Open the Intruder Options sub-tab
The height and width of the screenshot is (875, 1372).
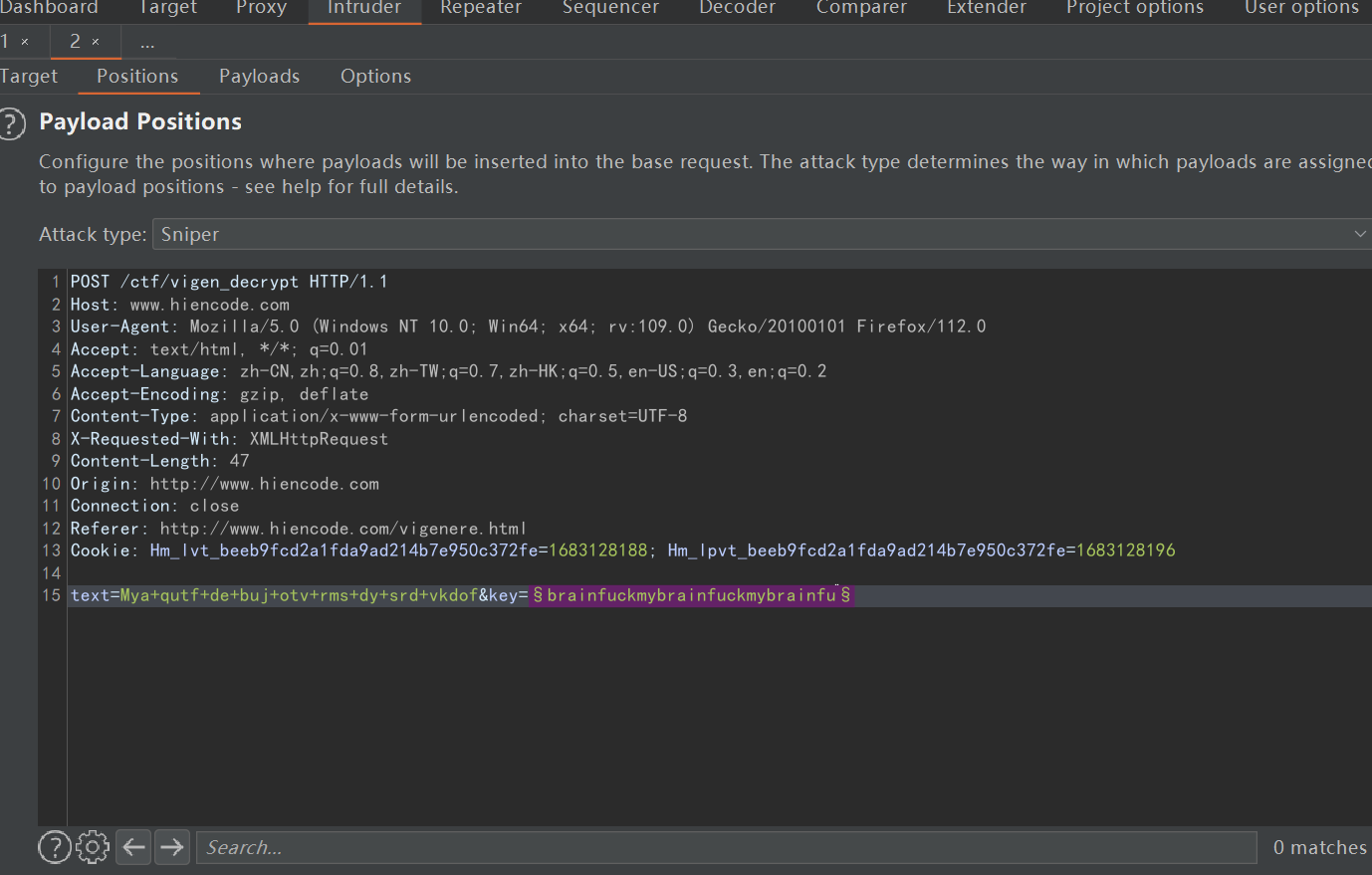click(375, 77)
